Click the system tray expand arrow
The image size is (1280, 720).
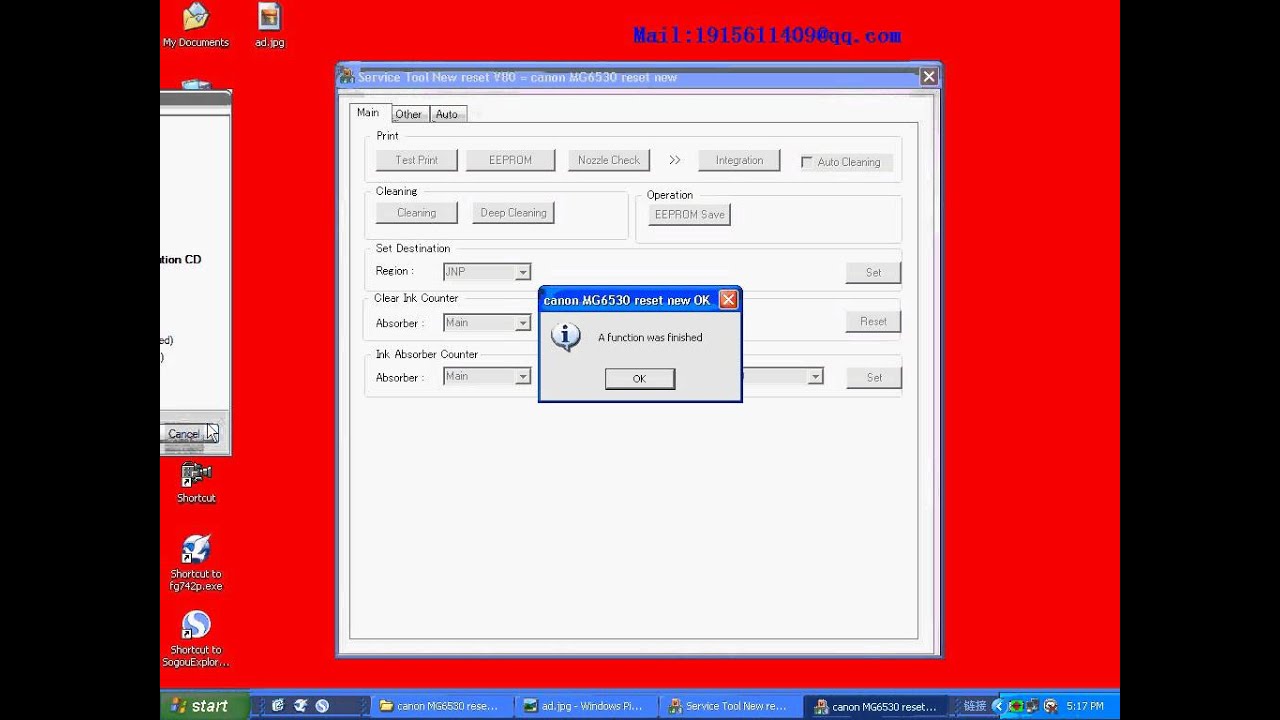click(x=997, y=705)
